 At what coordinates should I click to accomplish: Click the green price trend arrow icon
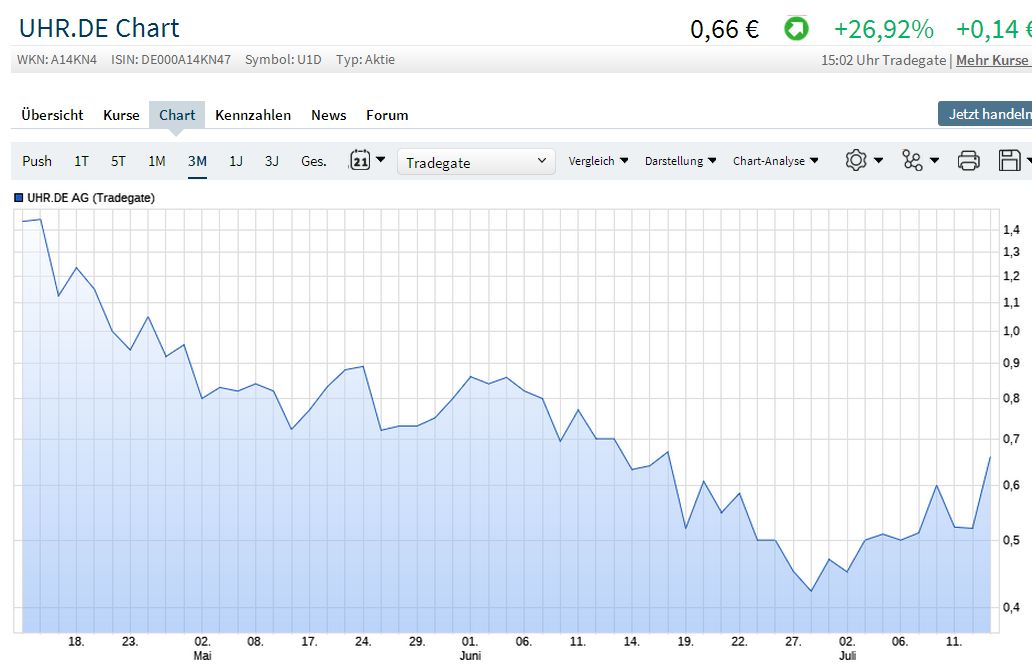[796, 29]
